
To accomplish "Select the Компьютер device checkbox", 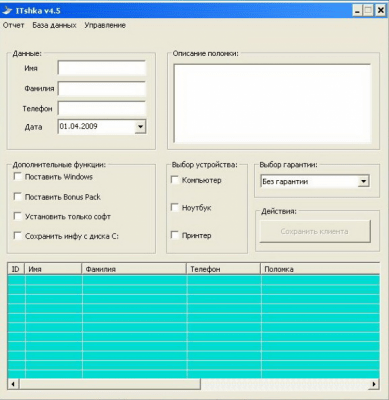I will [x=175, y=180].
